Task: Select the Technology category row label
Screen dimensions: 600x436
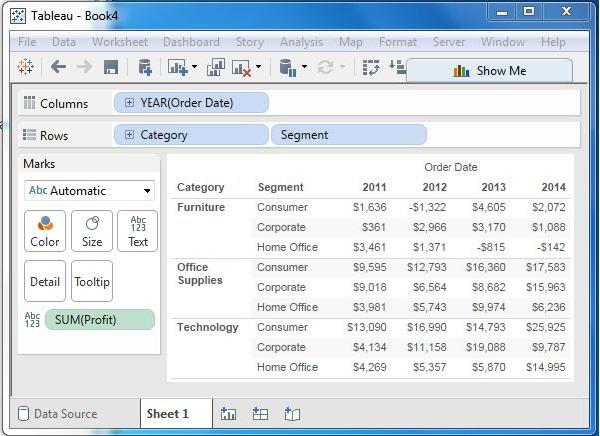Action: pos(207,327)
